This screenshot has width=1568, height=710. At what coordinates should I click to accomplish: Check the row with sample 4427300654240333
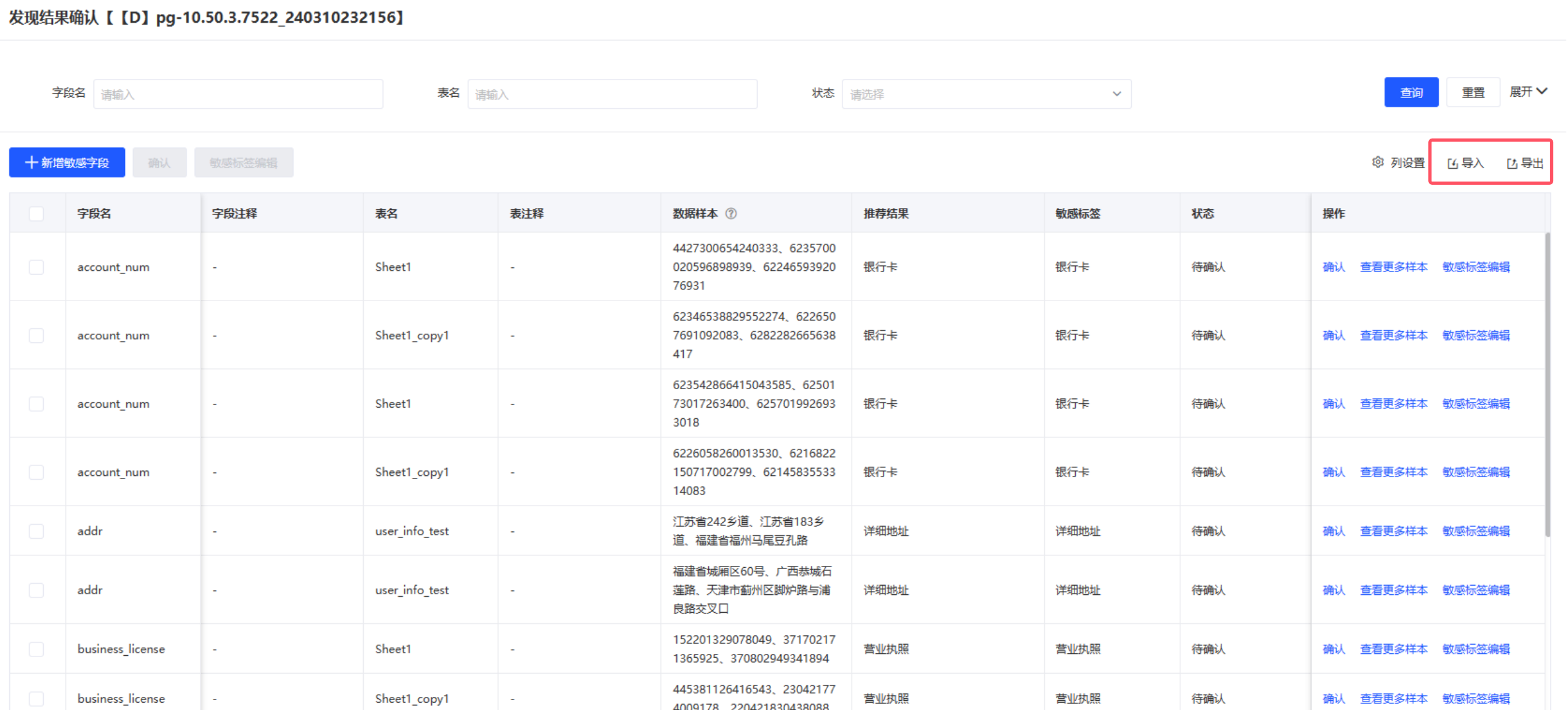coord(36,267)
